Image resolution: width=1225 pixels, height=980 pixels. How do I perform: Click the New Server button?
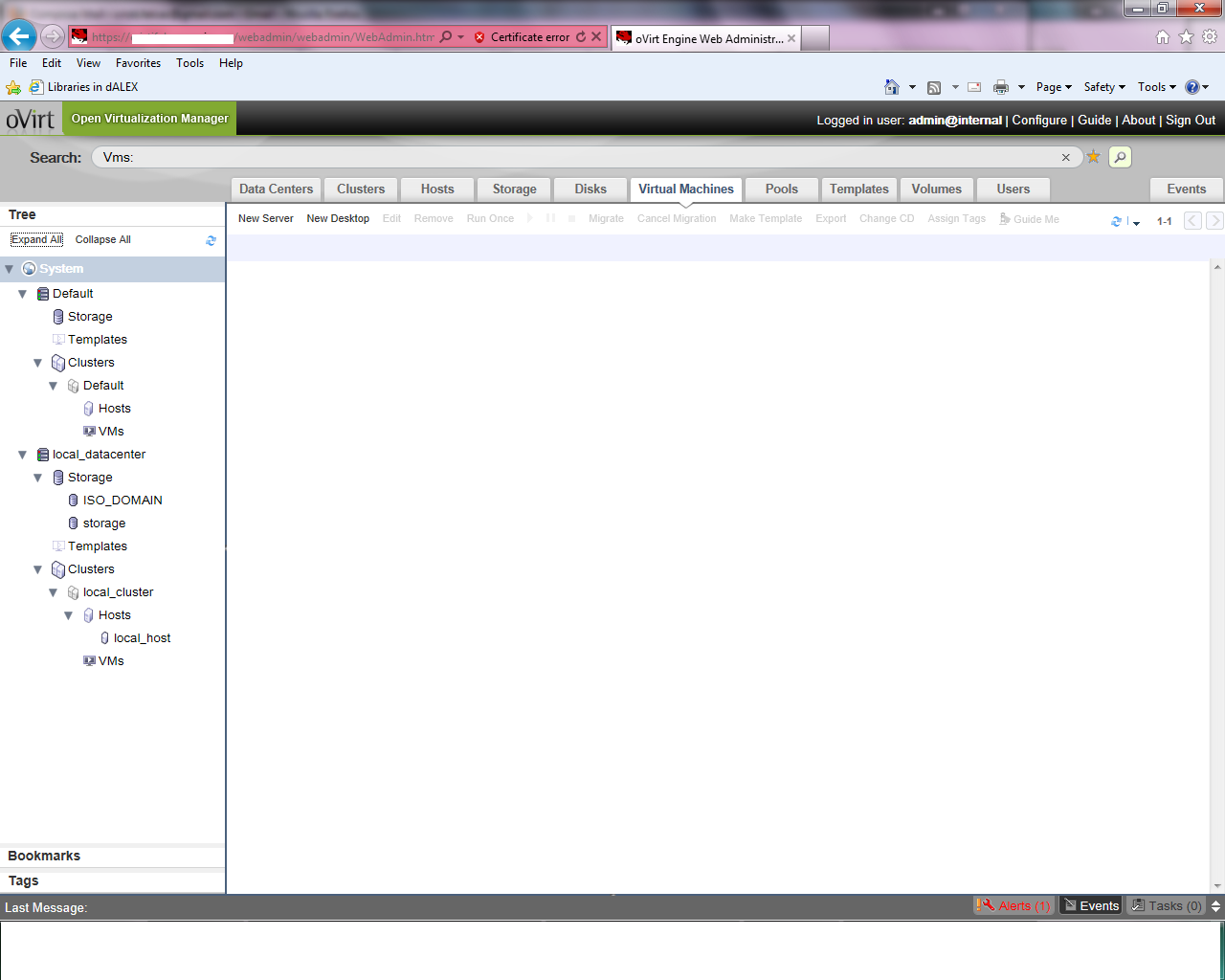[265, 219]
